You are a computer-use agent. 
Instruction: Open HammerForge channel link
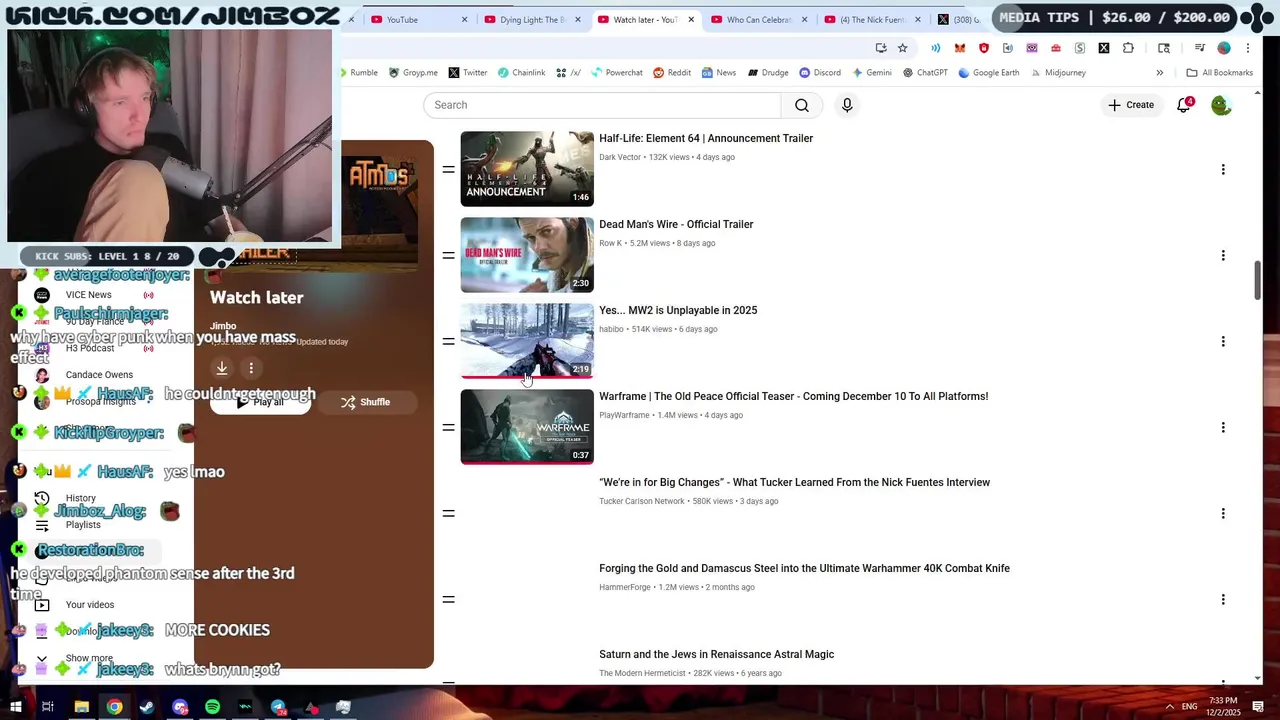pos(625,587)
